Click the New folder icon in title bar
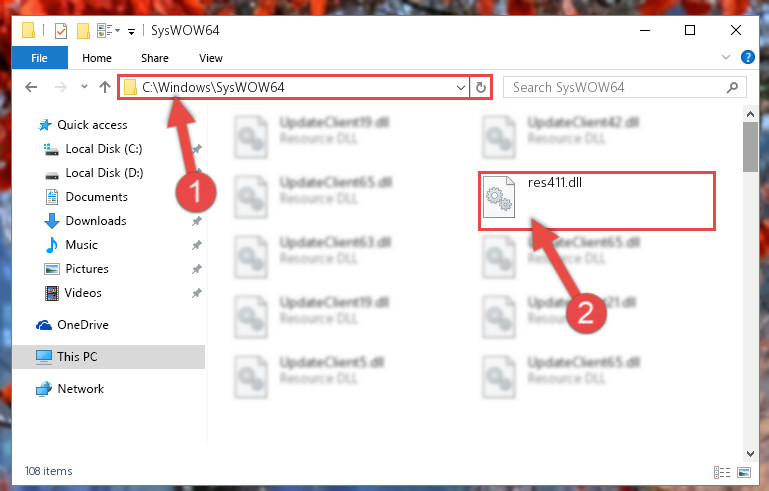The image size is (769, 491). tap(83, 31)
